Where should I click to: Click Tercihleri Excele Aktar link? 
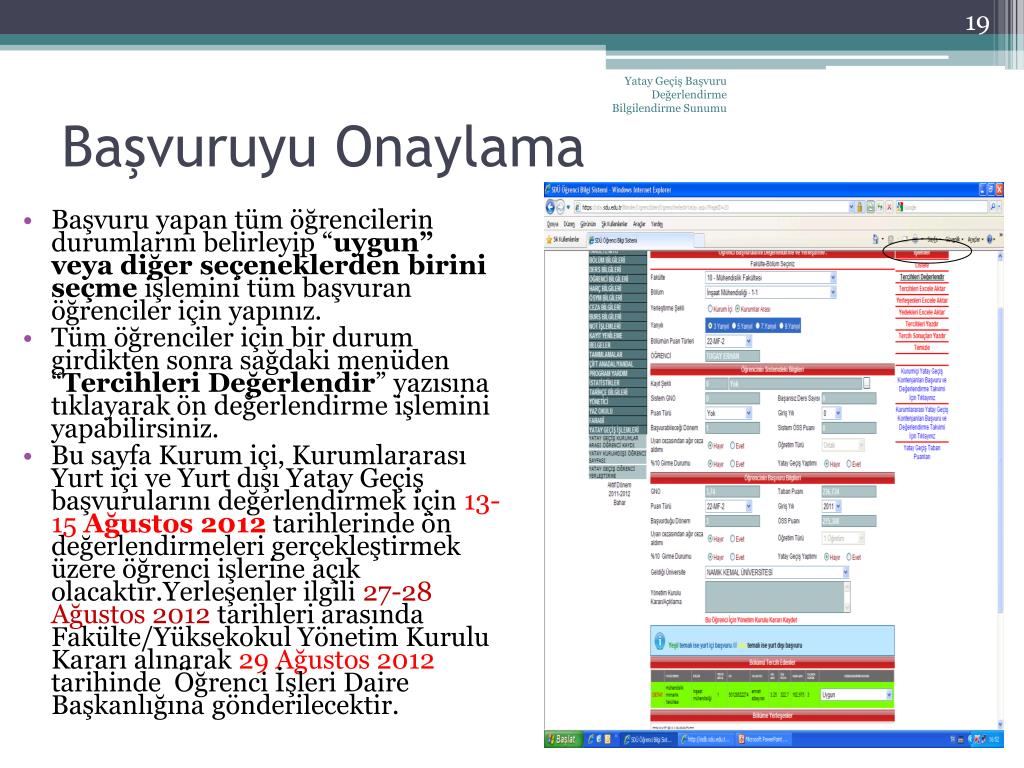pyautogui.click(x=921, y=288)
